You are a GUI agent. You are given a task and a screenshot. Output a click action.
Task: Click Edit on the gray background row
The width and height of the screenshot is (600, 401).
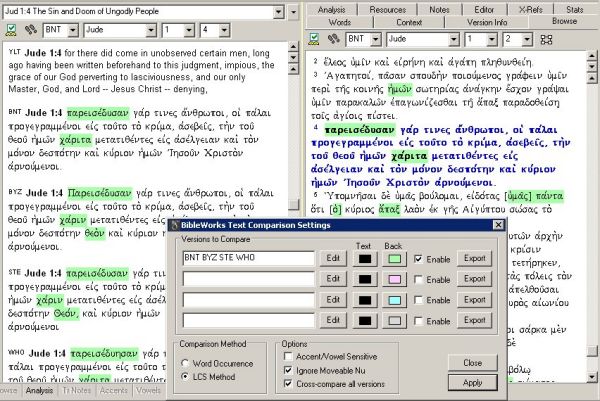[333, 320]
